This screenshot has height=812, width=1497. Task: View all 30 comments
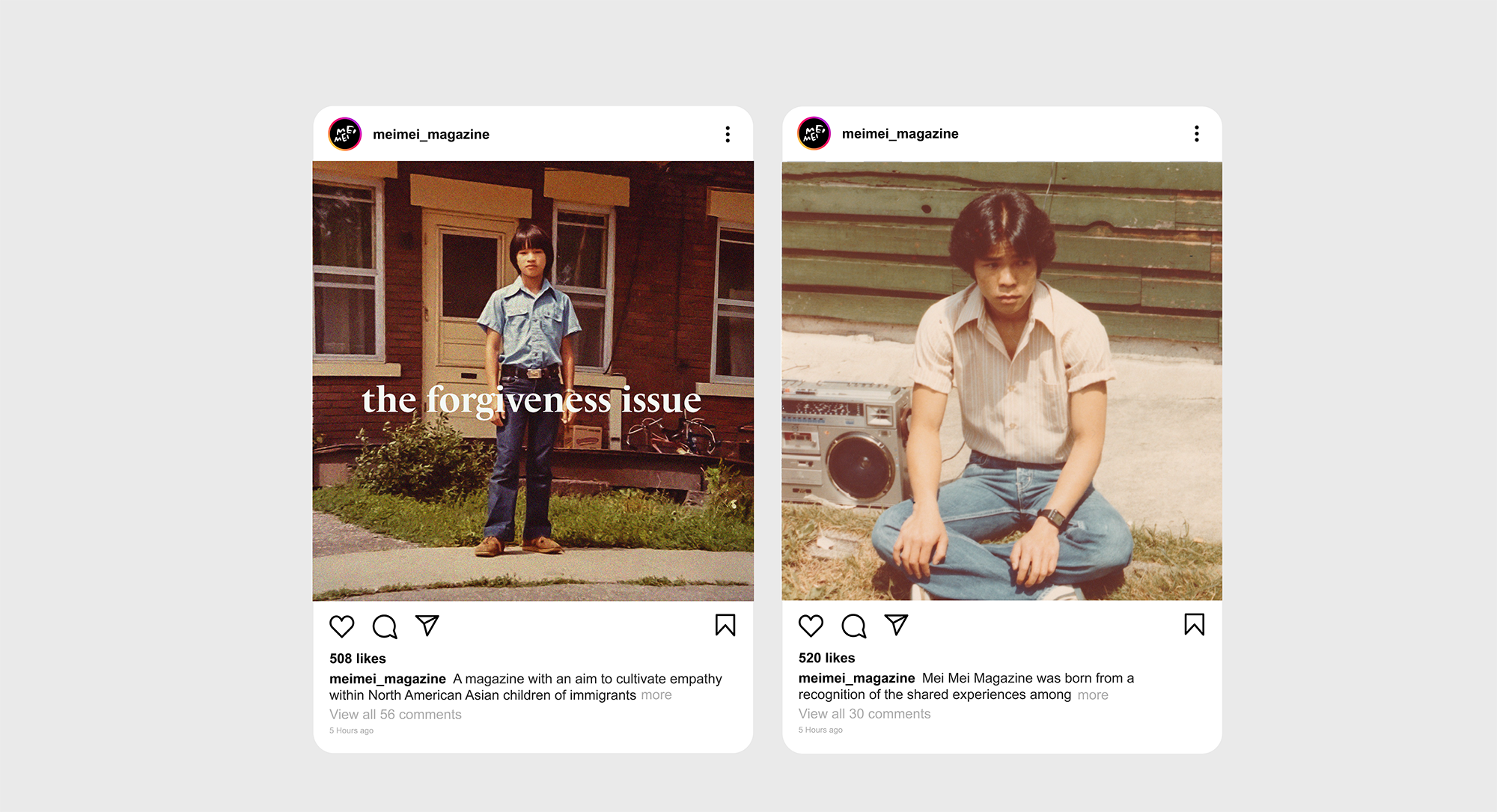coord(865,714)
